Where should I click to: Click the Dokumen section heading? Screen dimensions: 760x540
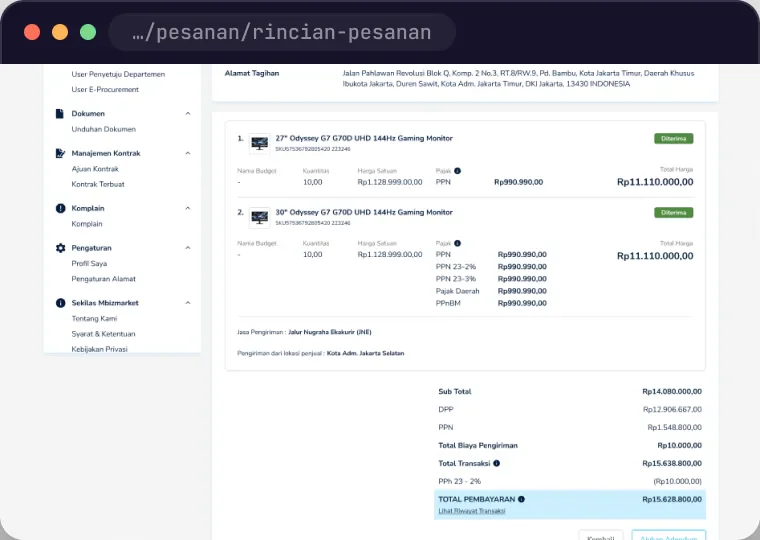(x=88, y=113)
